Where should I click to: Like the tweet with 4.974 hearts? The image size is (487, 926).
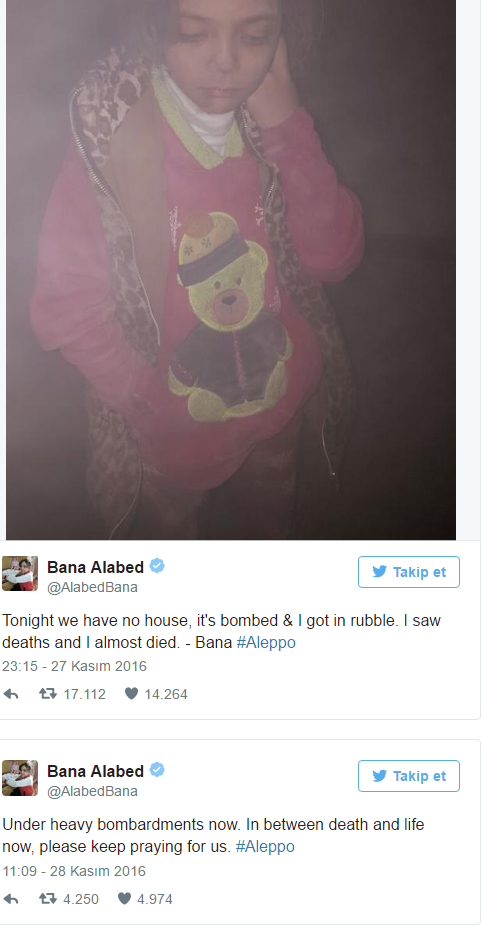(124, 899)
